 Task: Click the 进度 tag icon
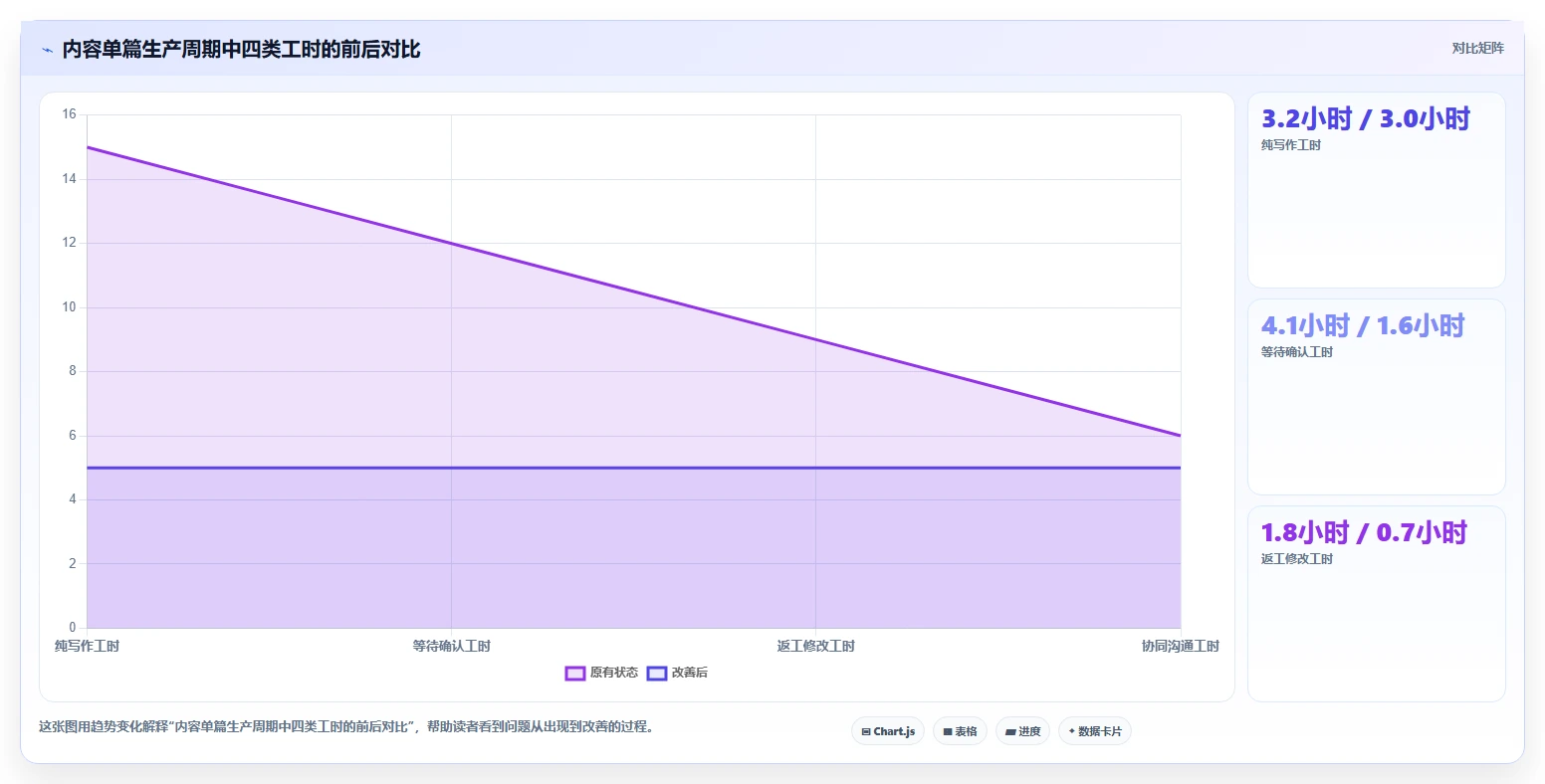click(x=1010, y=731)
